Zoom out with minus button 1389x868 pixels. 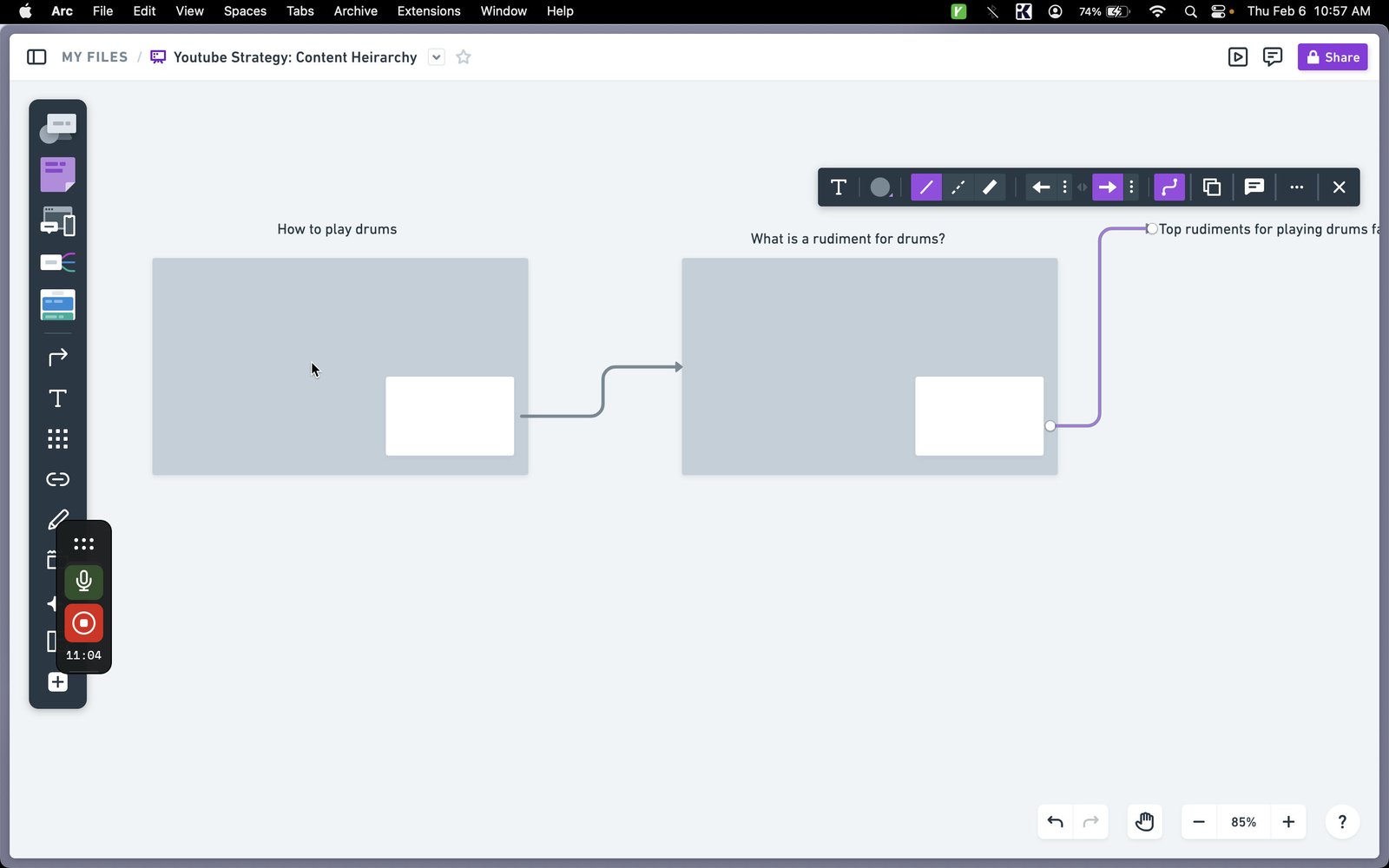1198,822
